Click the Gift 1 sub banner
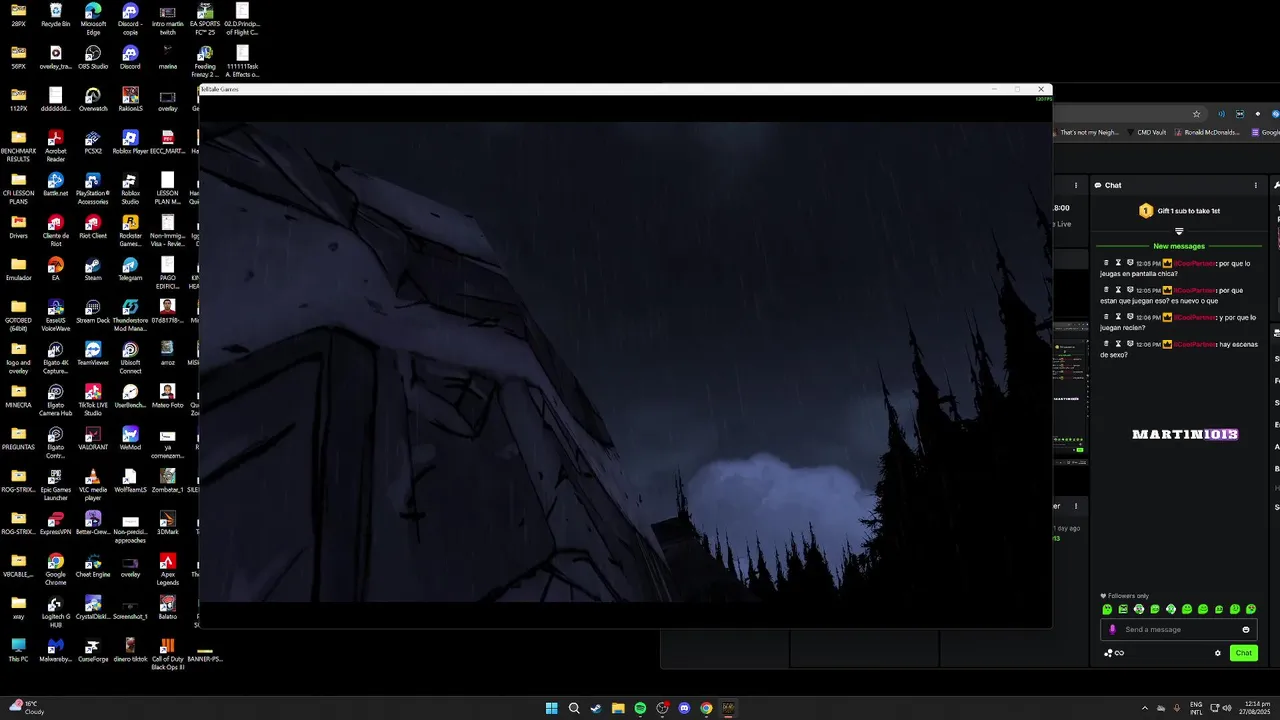 point(1179,211)
